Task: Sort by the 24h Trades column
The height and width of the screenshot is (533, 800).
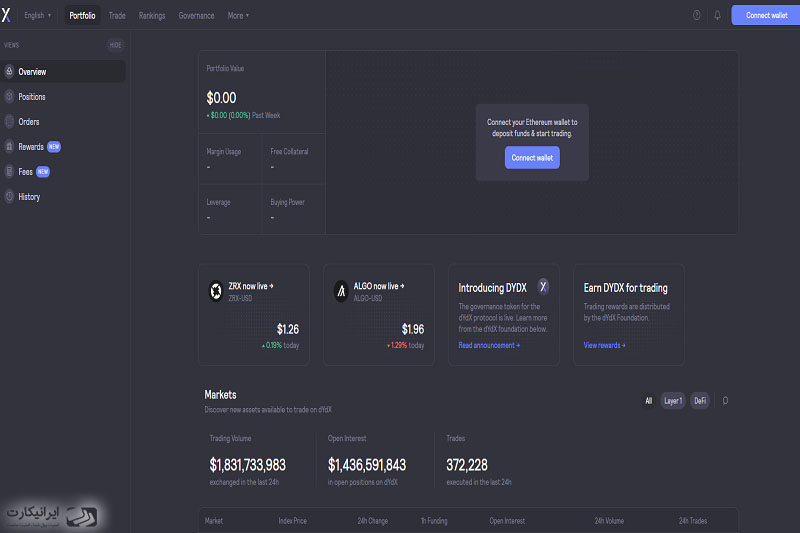Action: click(692, 521)
